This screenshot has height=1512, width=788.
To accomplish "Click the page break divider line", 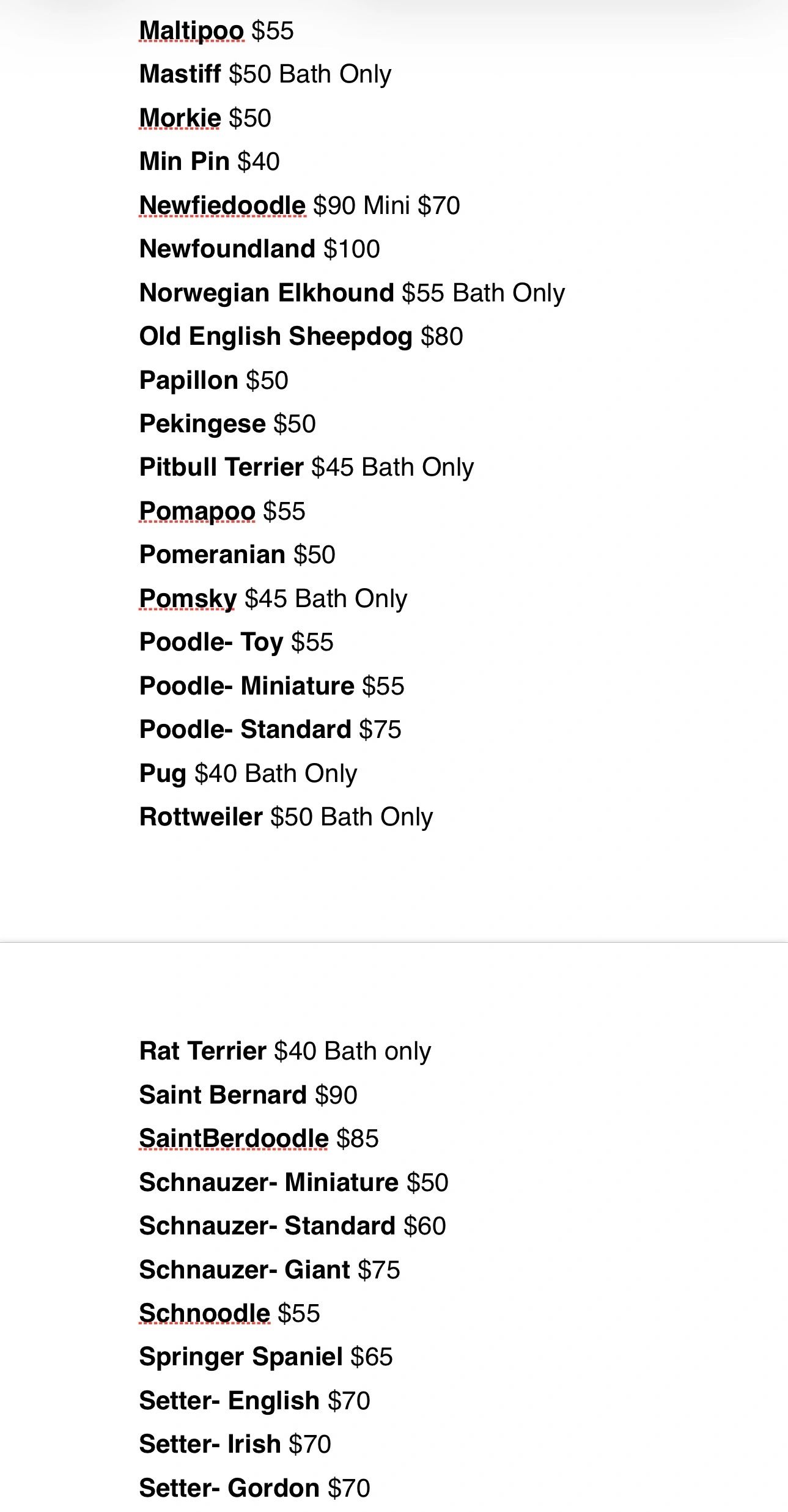I will (x=394, y=942).
